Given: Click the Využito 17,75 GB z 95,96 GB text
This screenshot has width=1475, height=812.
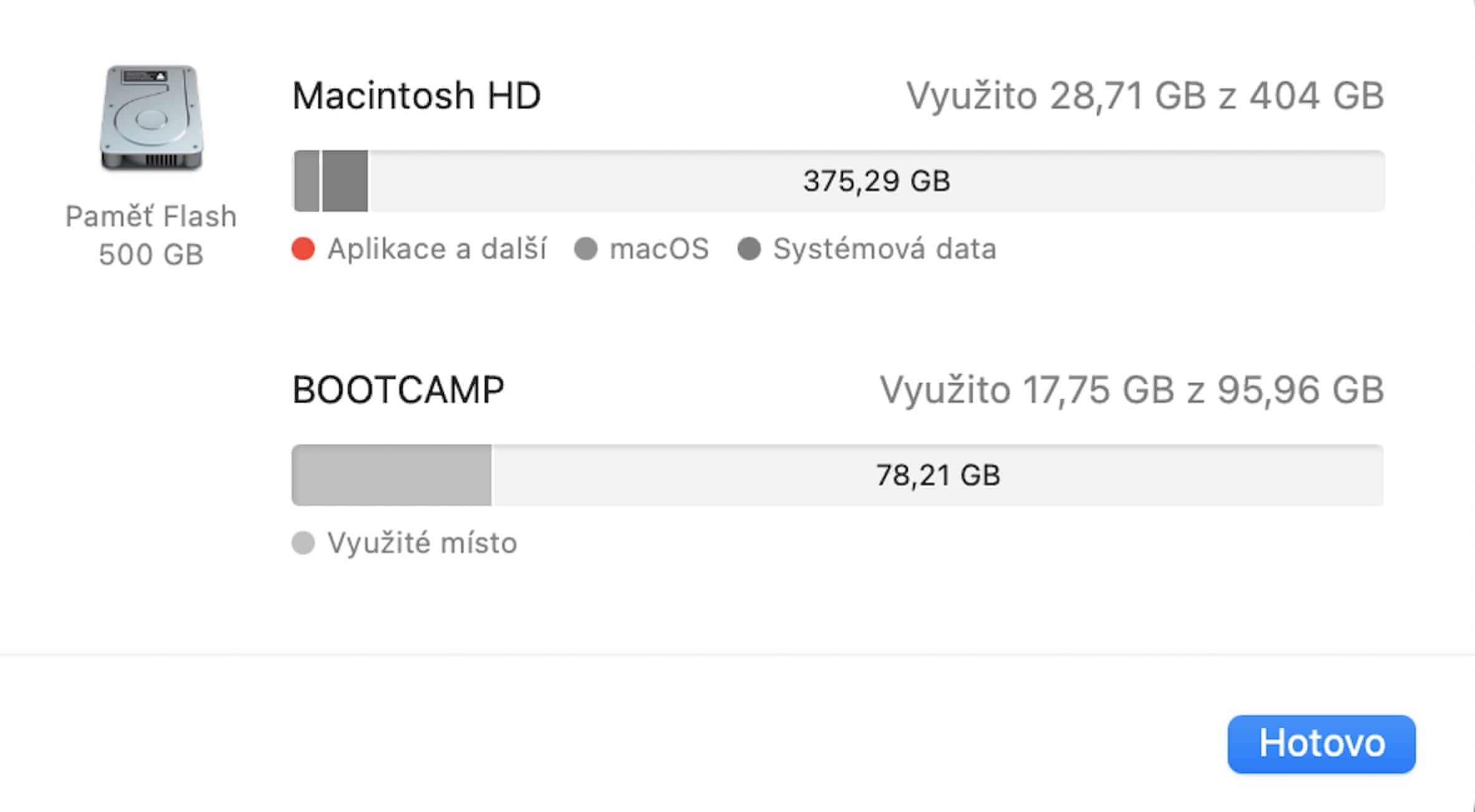Looking at the screenshot, I should [1131, 390].
